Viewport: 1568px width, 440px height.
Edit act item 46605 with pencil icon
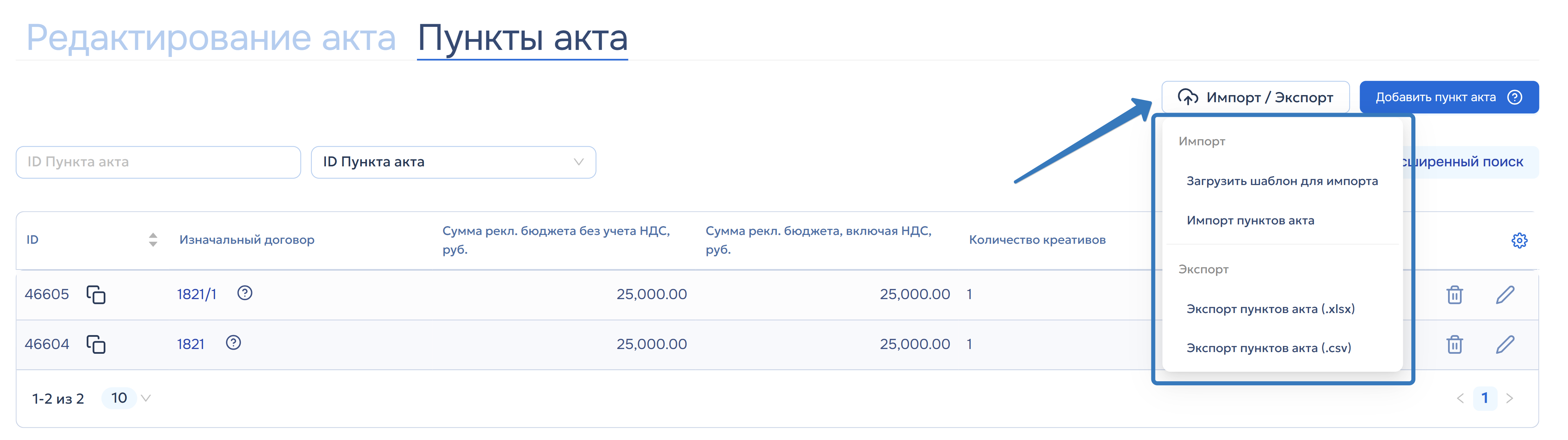click(1505, 295)
